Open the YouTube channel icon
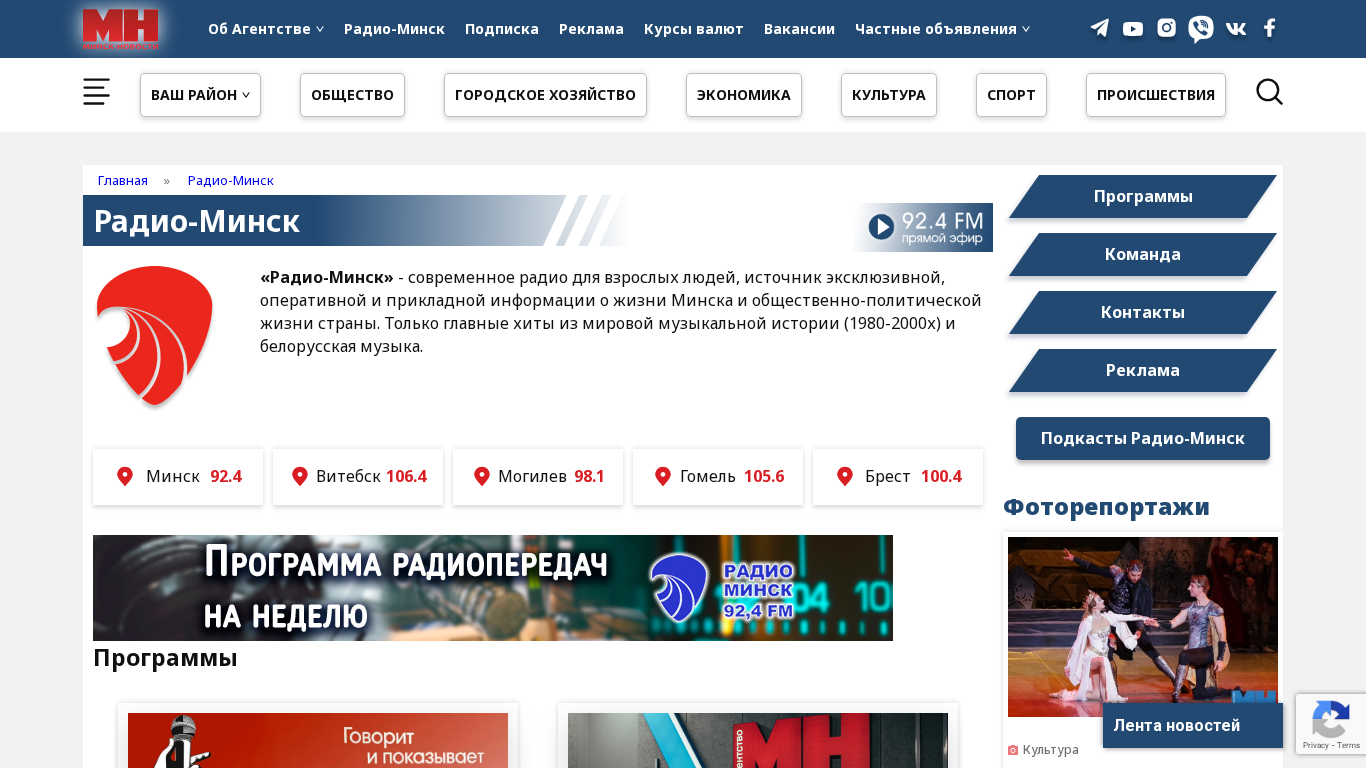This screenshot has height=768, width=1366. 1133,29
